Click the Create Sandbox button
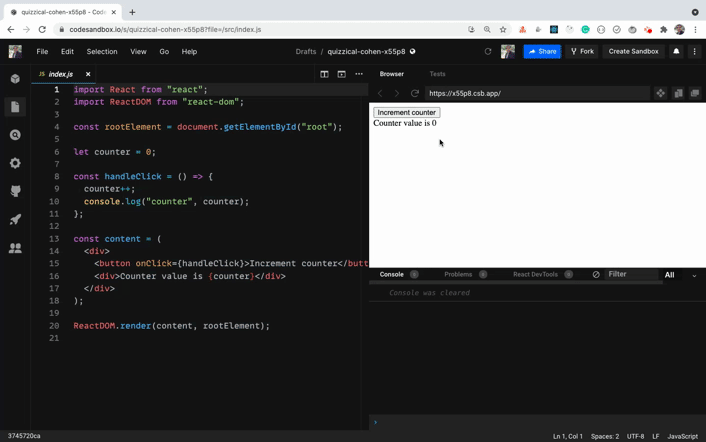706x442 pixels. (x=634, y=51)
